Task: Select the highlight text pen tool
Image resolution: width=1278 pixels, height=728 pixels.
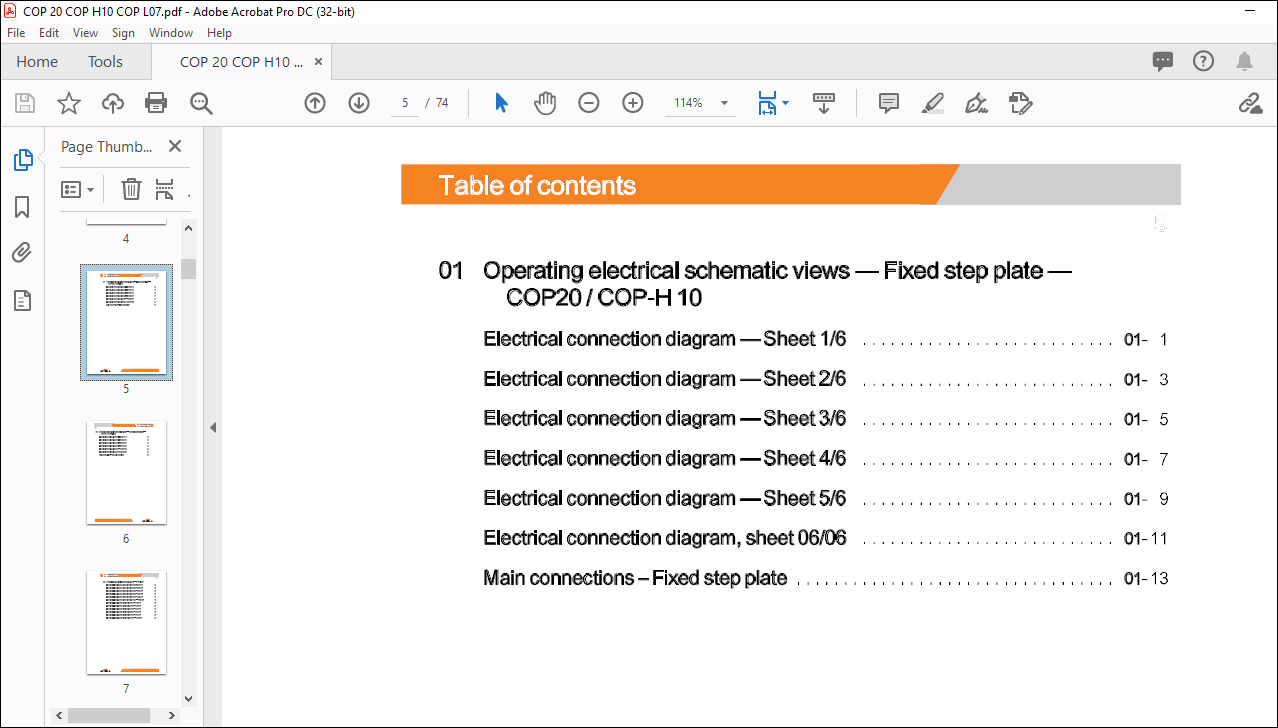Action: tap(932, 103)
